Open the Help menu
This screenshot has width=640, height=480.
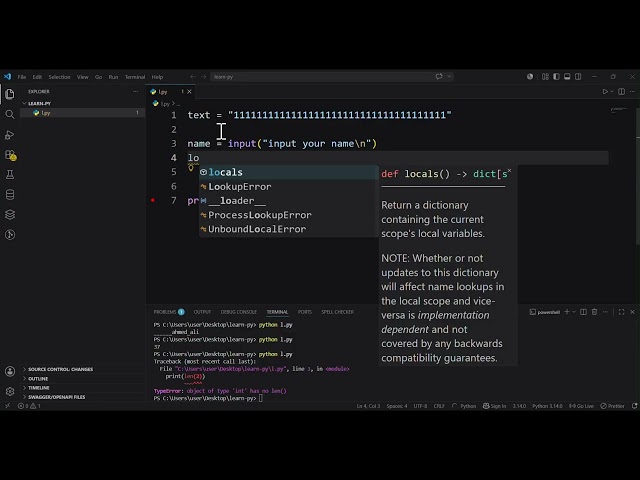157,77
